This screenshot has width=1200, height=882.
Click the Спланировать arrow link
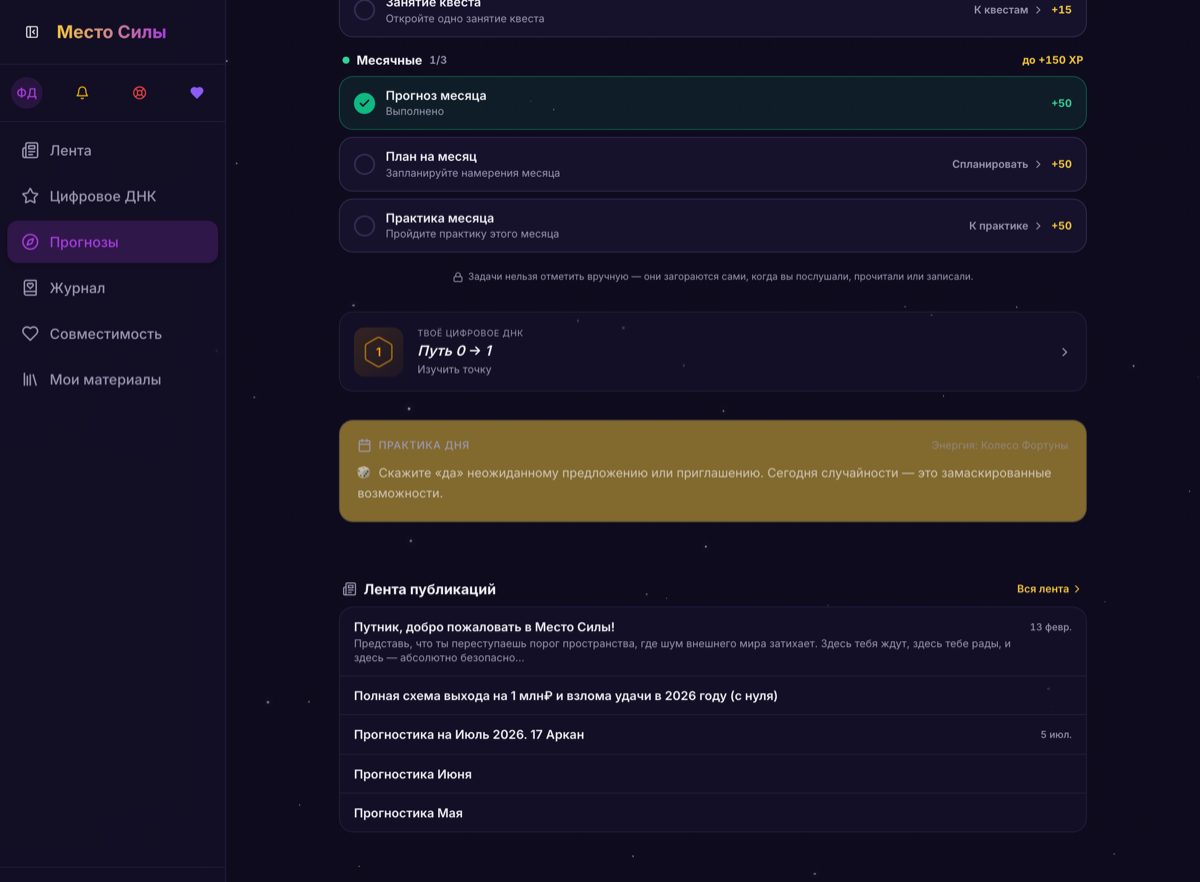997,164
